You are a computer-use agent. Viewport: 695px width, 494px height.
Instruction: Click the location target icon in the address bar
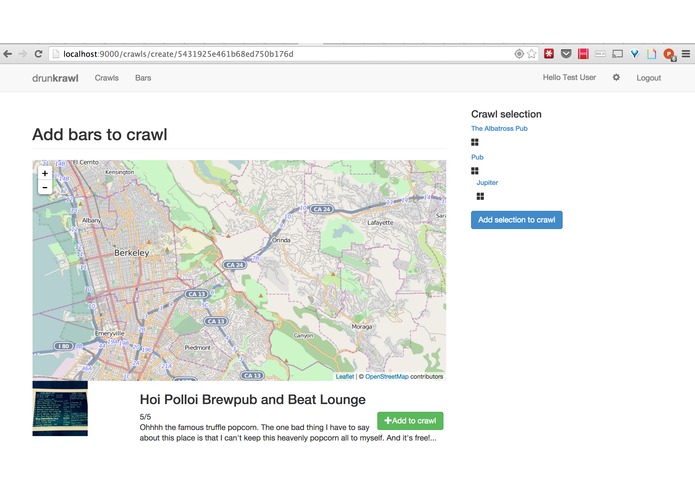click(x=519, y=54)
